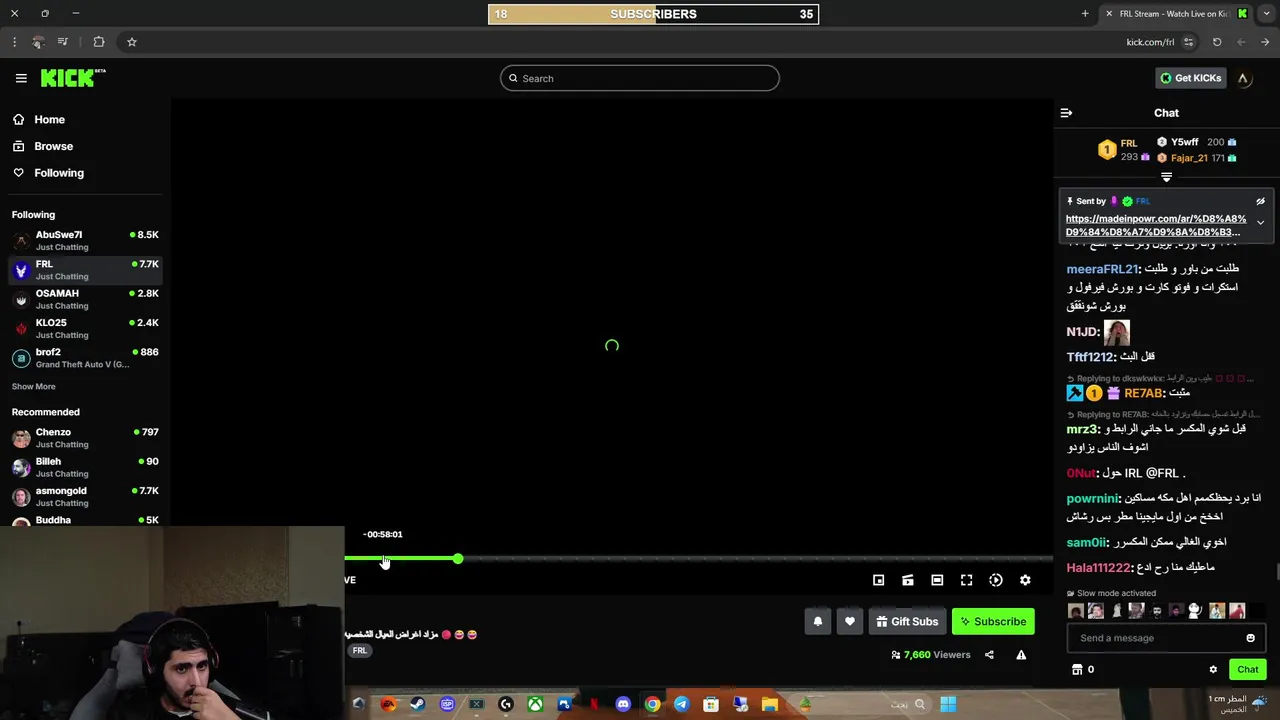Open new browser tab
Screen dimensions: 1280x720
(x=1085, y=14)
